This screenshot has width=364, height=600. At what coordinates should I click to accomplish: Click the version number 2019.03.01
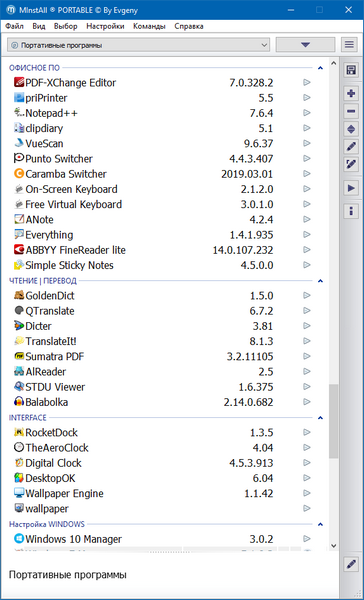(x=247, y=174)
